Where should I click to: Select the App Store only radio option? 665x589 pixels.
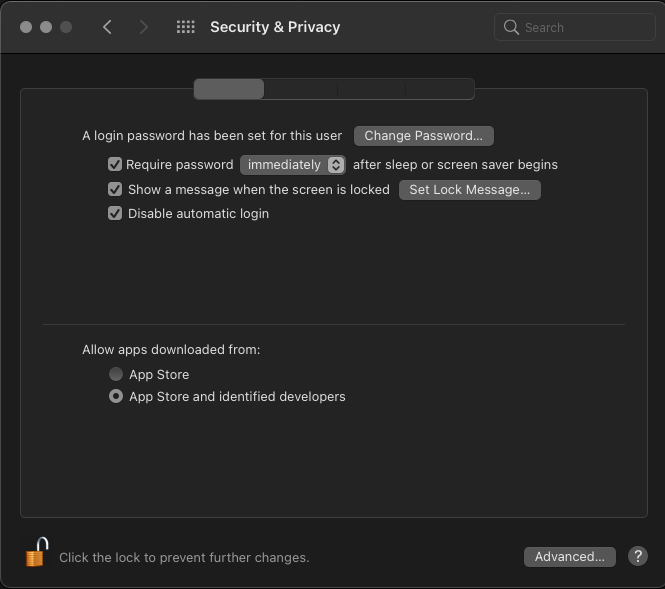116,374
